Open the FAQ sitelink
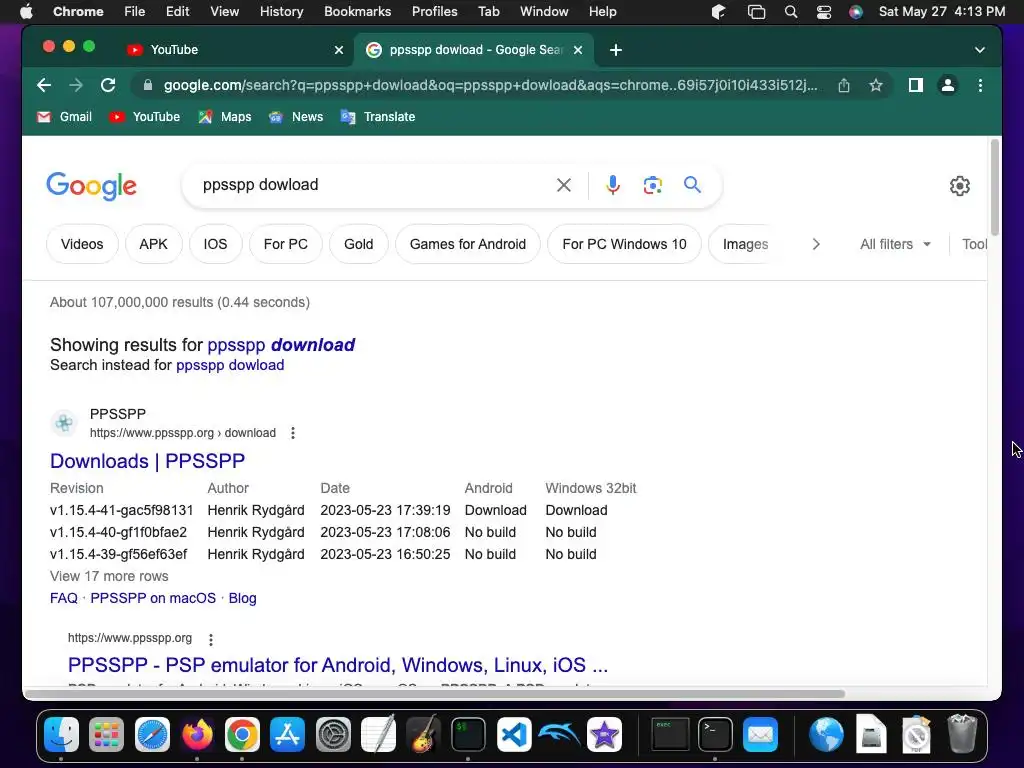Viewport: 1024px width, 768px height. click(63, 598)
